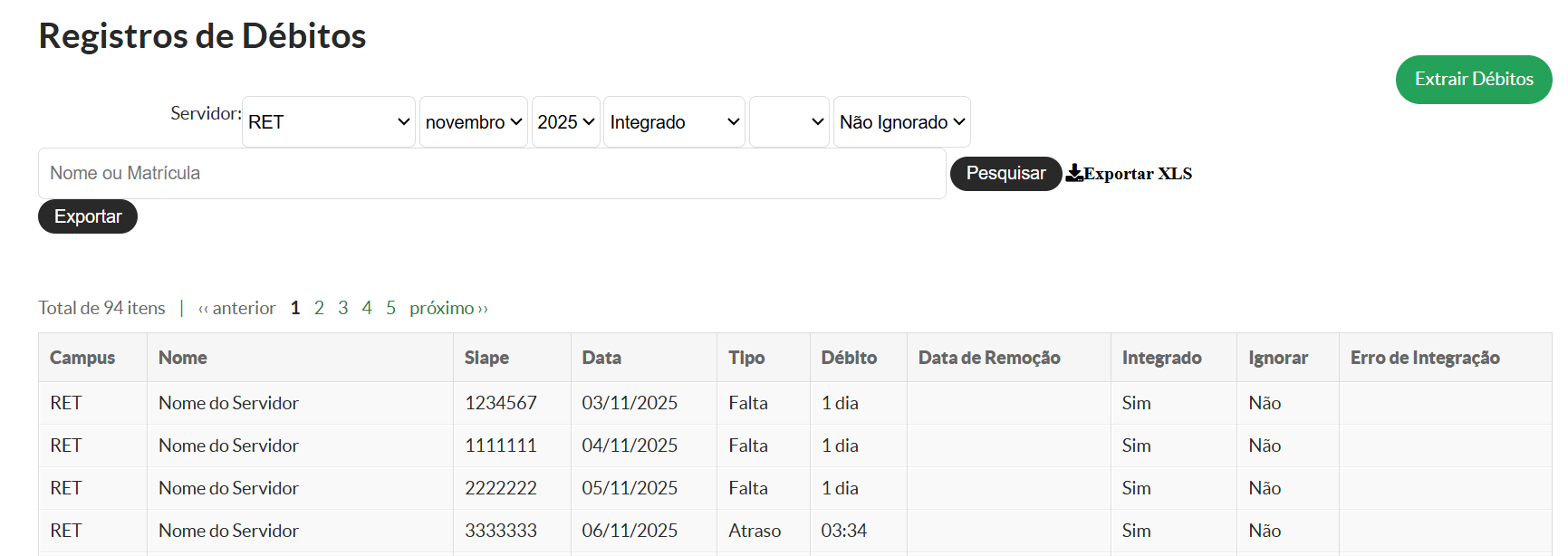The image size is (1568, 556).
Task: Open page 5 of the list
Action: [x=390, y=308]
